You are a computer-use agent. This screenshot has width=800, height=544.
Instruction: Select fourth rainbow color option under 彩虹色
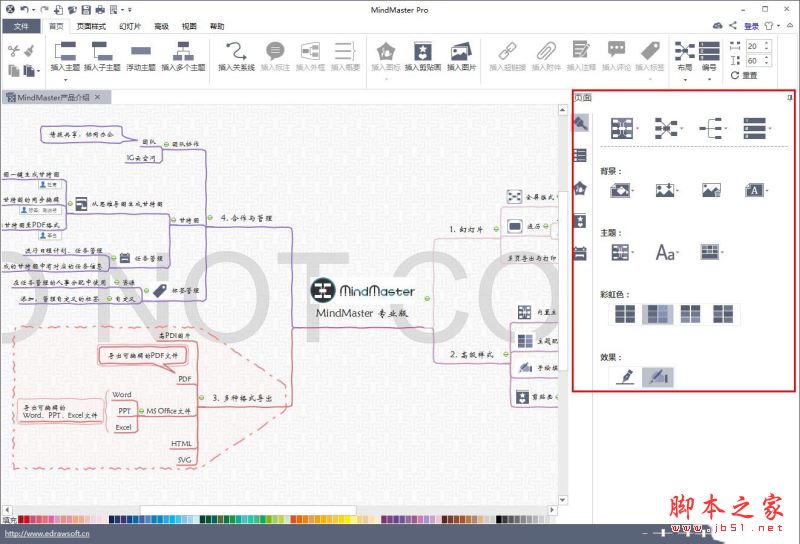[723, 314]
